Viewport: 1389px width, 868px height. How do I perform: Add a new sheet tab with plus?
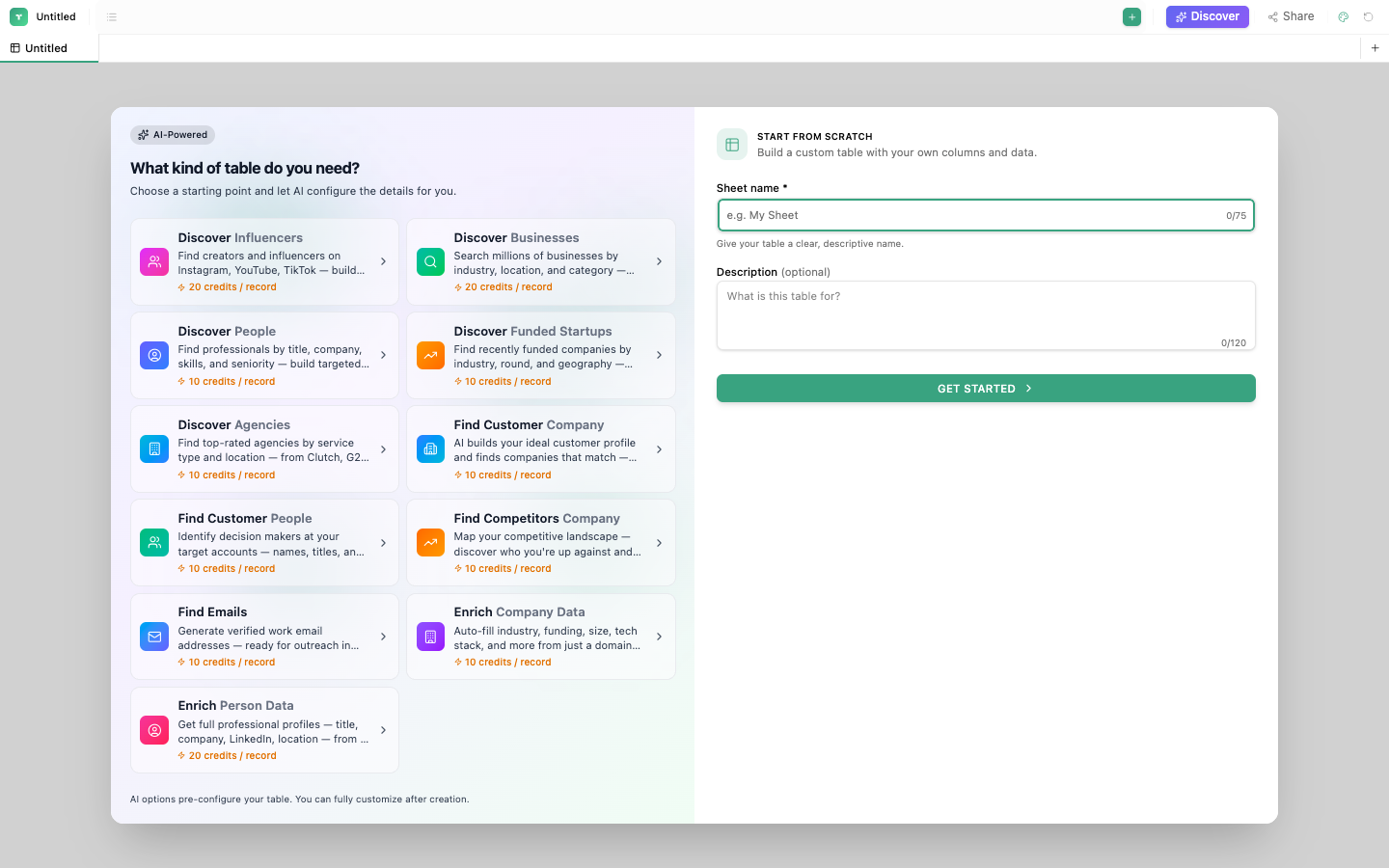click(x=1375, y=47)
